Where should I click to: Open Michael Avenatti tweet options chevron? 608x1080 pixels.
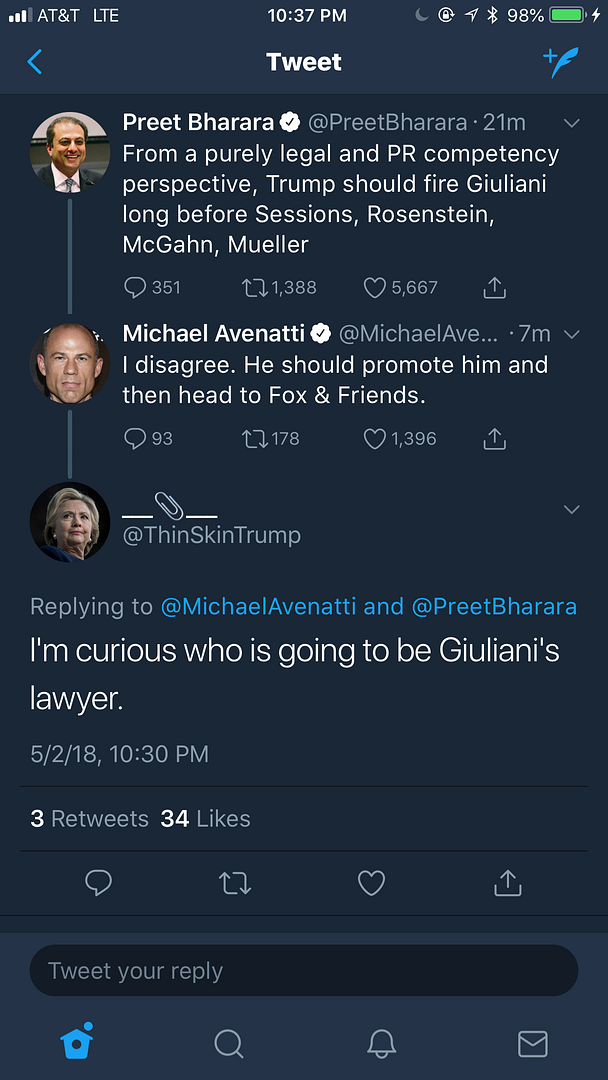click(572, 334)
